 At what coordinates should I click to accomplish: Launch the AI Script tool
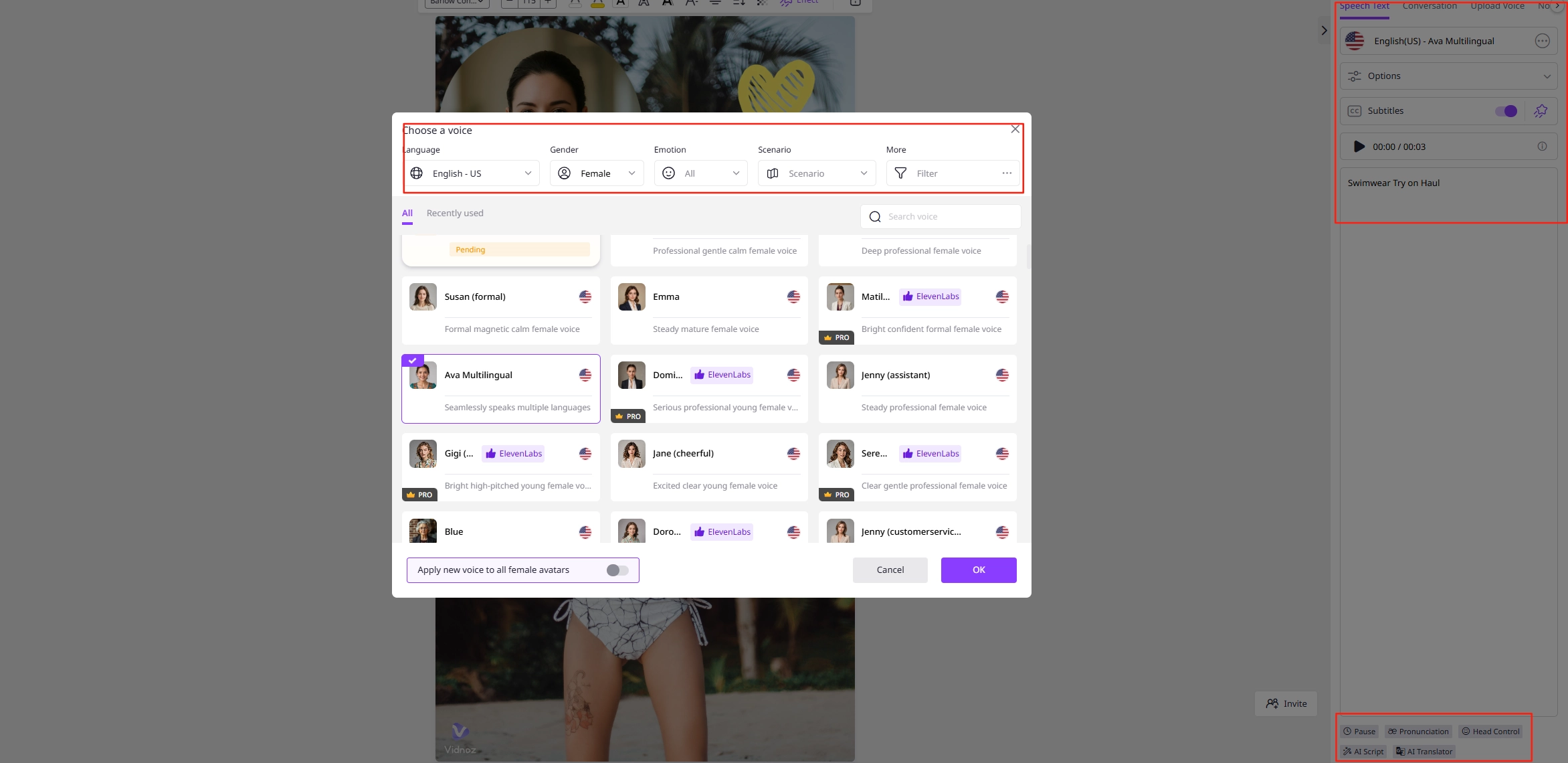click(x=1363, y=752)
